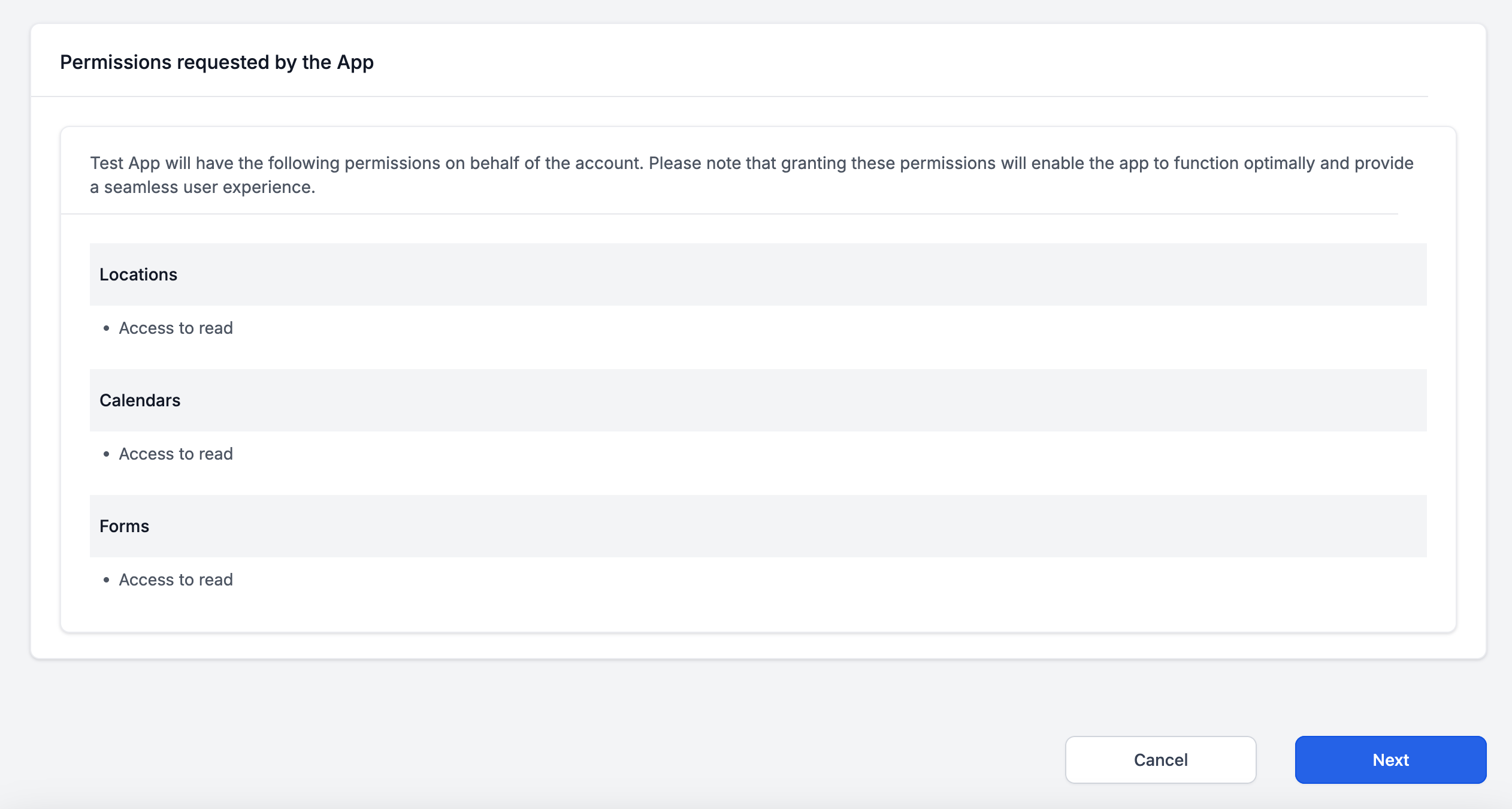
Task: Click the bullet point beside Forms access item
Action: click(106, 580)
